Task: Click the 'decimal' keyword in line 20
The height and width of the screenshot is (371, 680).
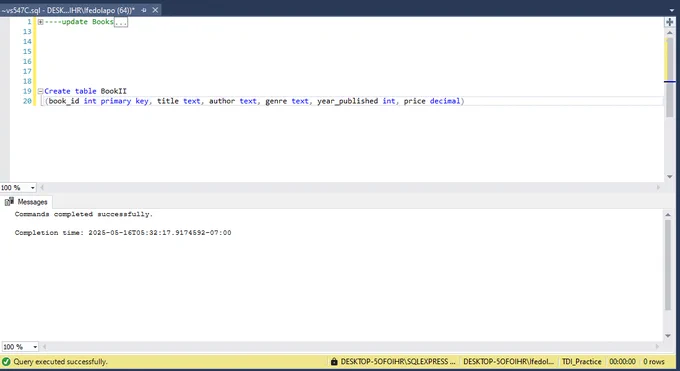Action: point(445,101)
